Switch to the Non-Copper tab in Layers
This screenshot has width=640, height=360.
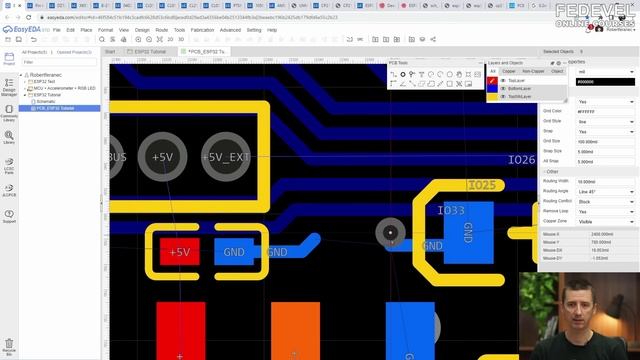(x=533, y=71)
